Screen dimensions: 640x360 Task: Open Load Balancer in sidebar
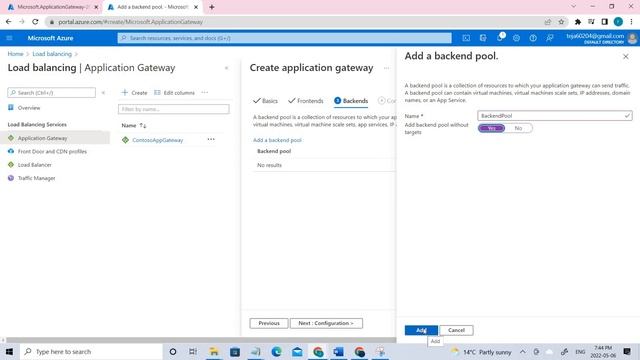point(35,165)
